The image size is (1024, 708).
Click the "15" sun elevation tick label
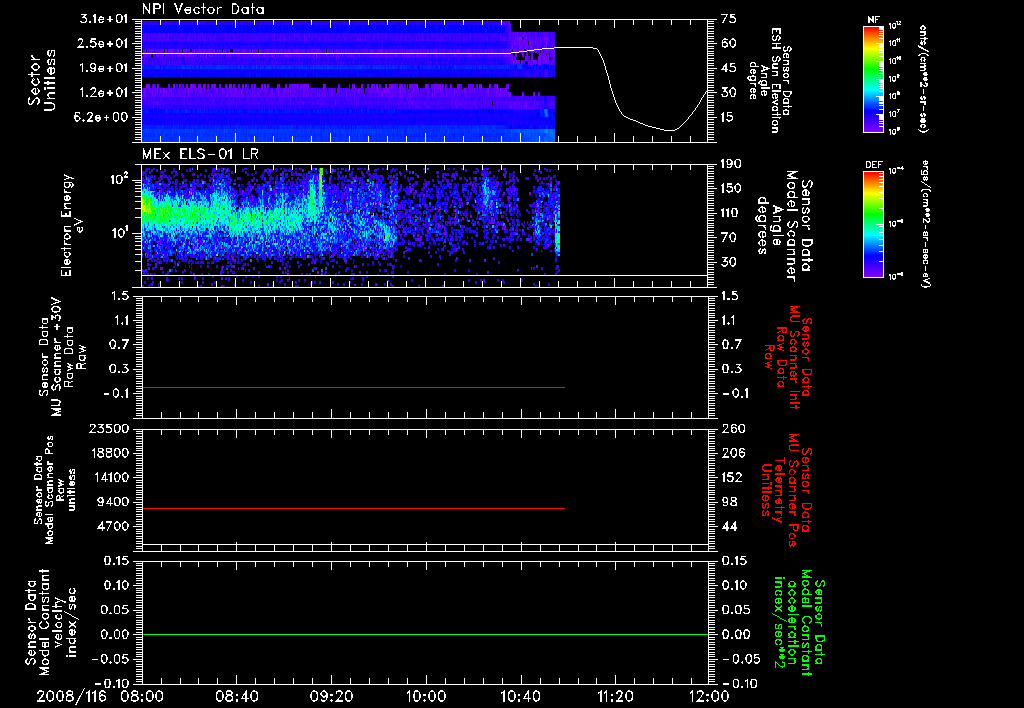pos(728,118)
